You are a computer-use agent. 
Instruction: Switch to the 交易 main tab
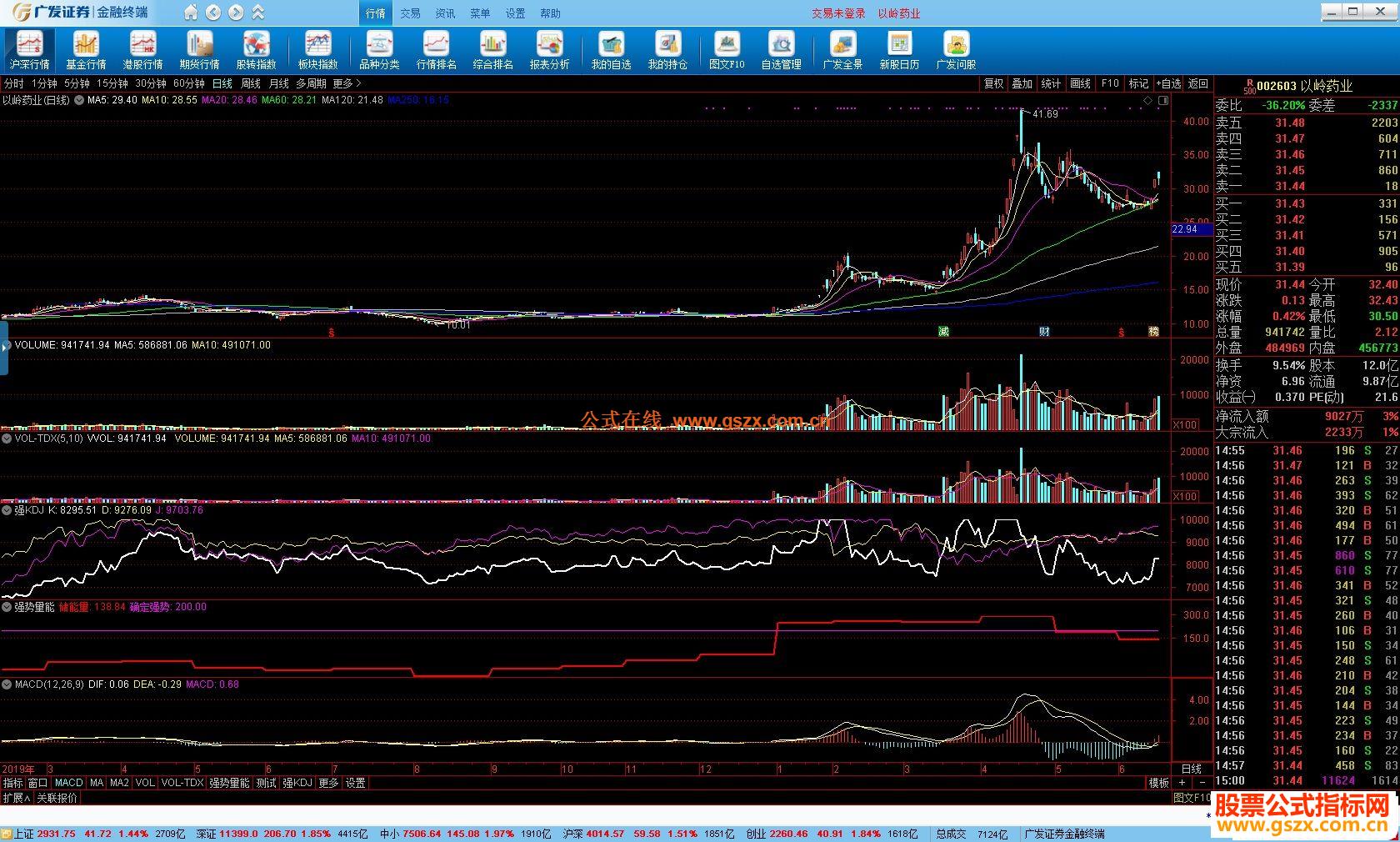click(410, 13)
